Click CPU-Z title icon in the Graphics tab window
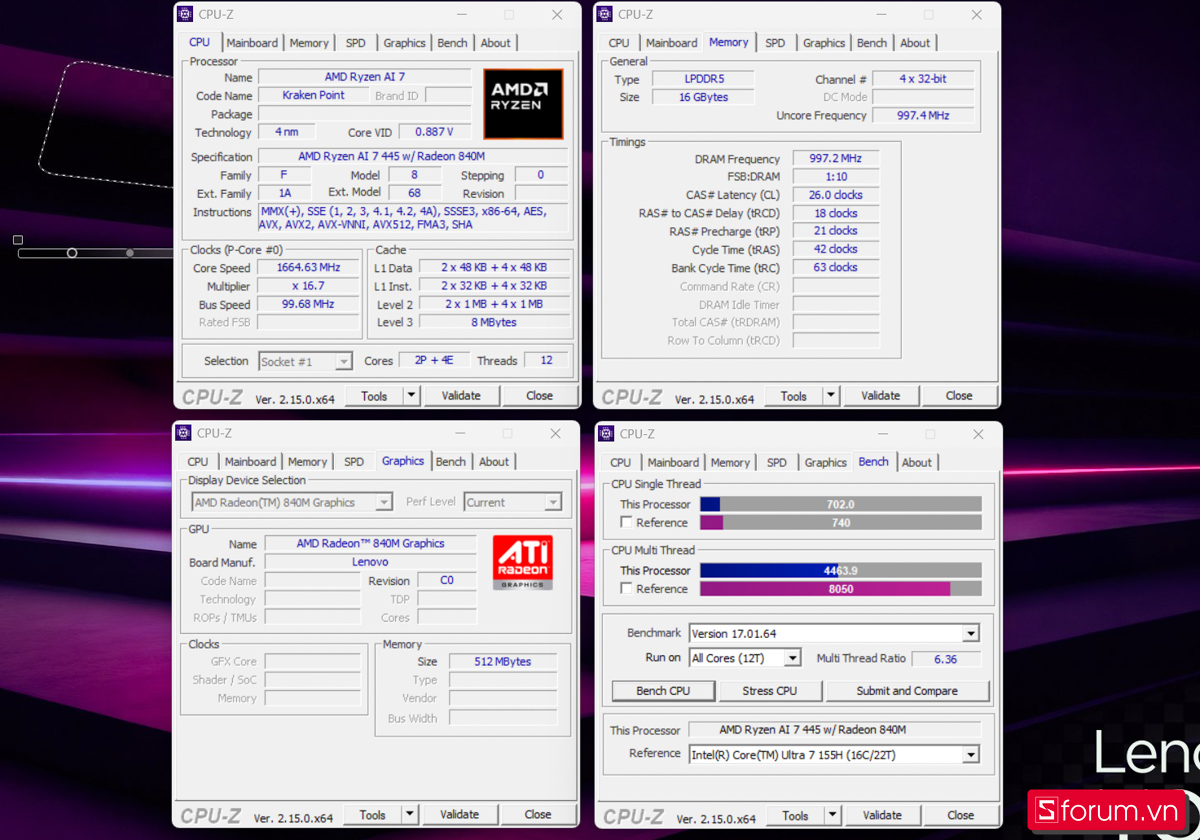The image size is (1200, 840). 183,433
